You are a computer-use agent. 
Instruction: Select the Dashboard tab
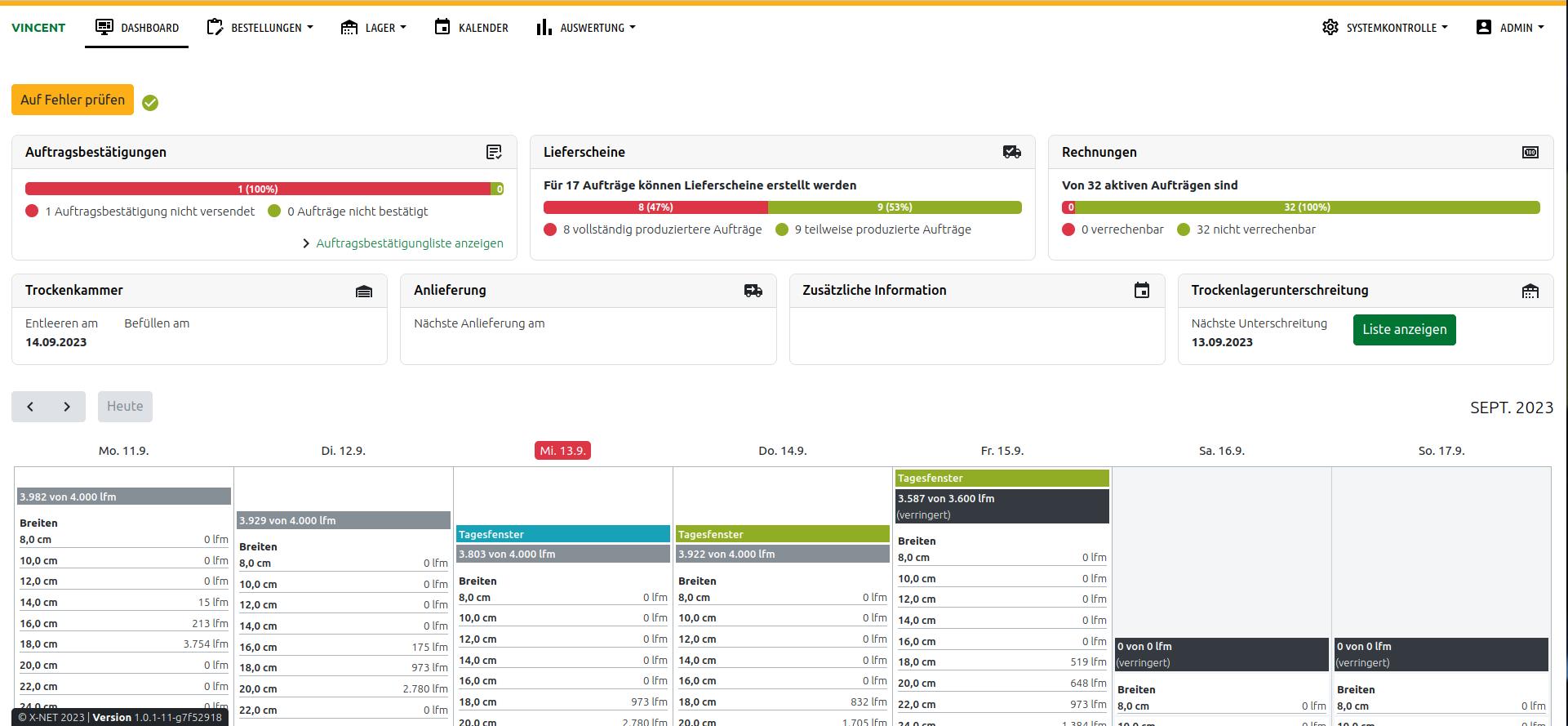point(137,28)
